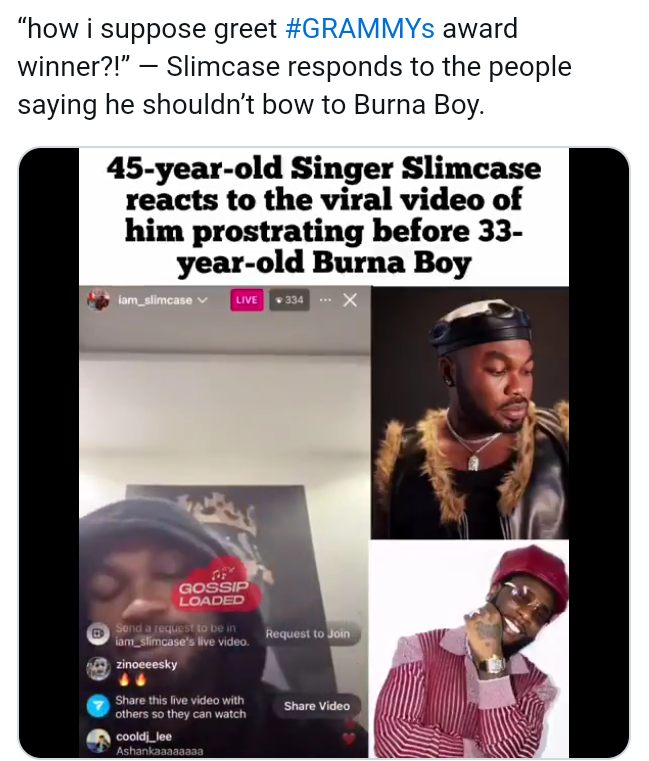The image size is (649, 761).
Task: Click the blue share paper-plane icon
Action: (98, 706)
